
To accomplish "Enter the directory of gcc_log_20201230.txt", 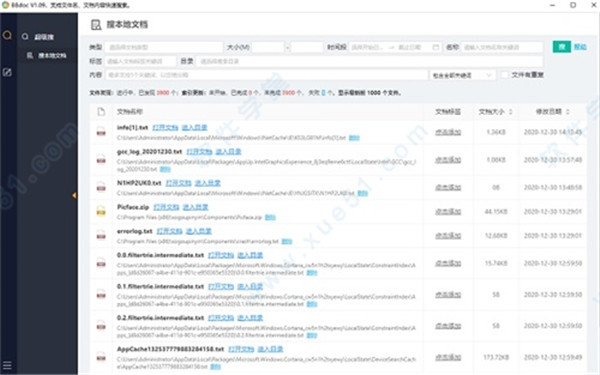I will (x=228, y=152).
